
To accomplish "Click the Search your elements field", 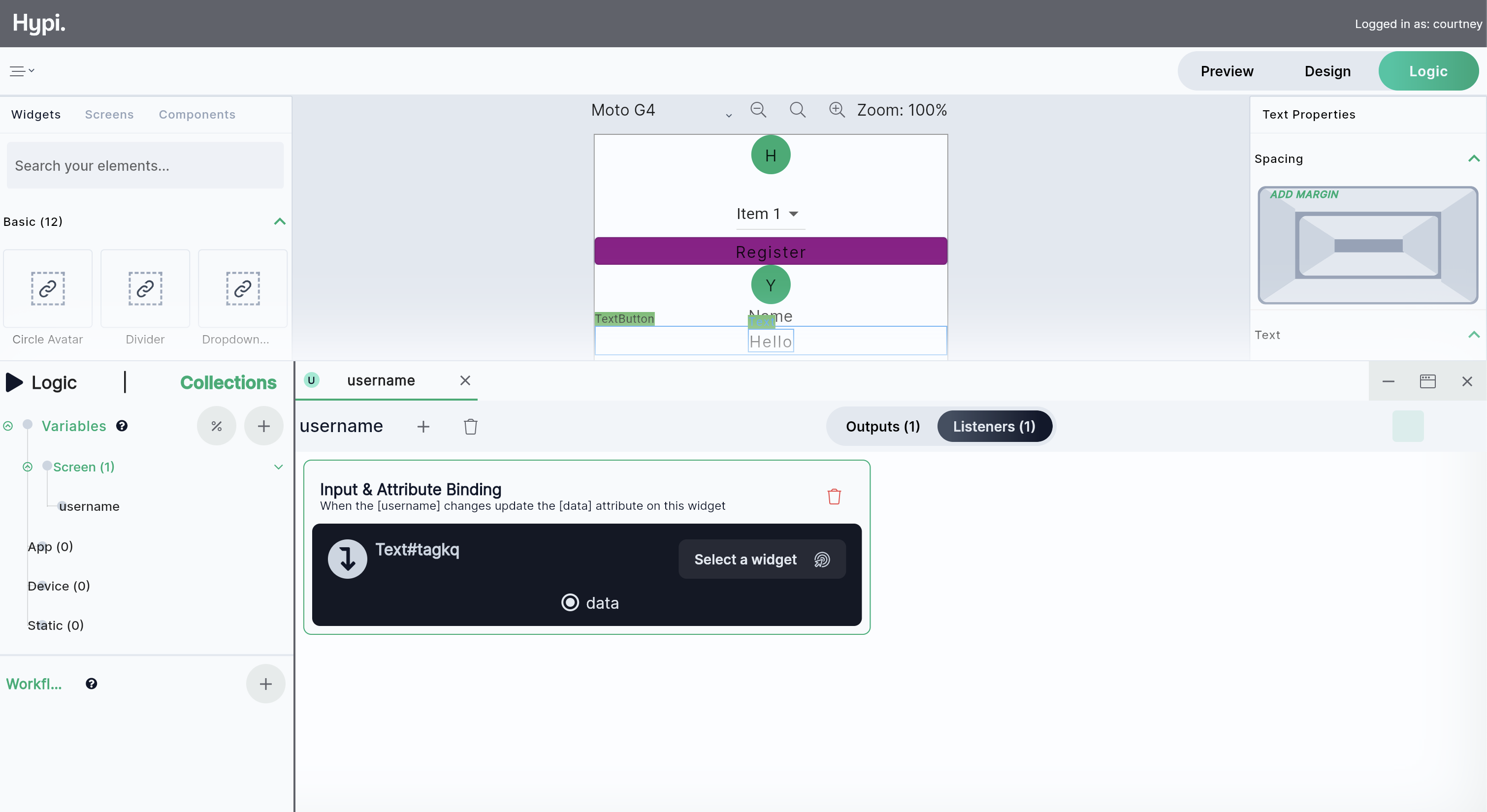I will tap(145, 166).
